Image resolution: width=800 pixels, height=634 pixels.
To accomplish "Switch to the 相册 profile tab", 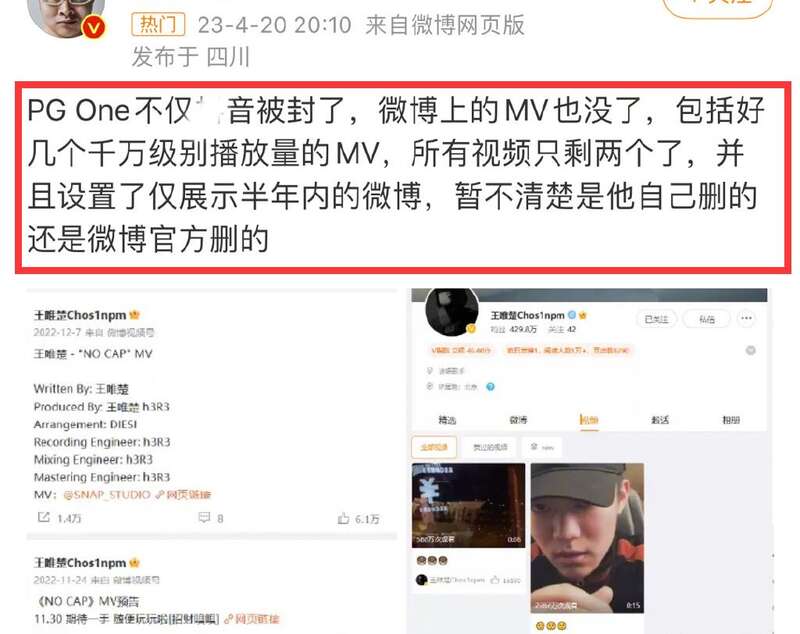I will tap(731, 420).
